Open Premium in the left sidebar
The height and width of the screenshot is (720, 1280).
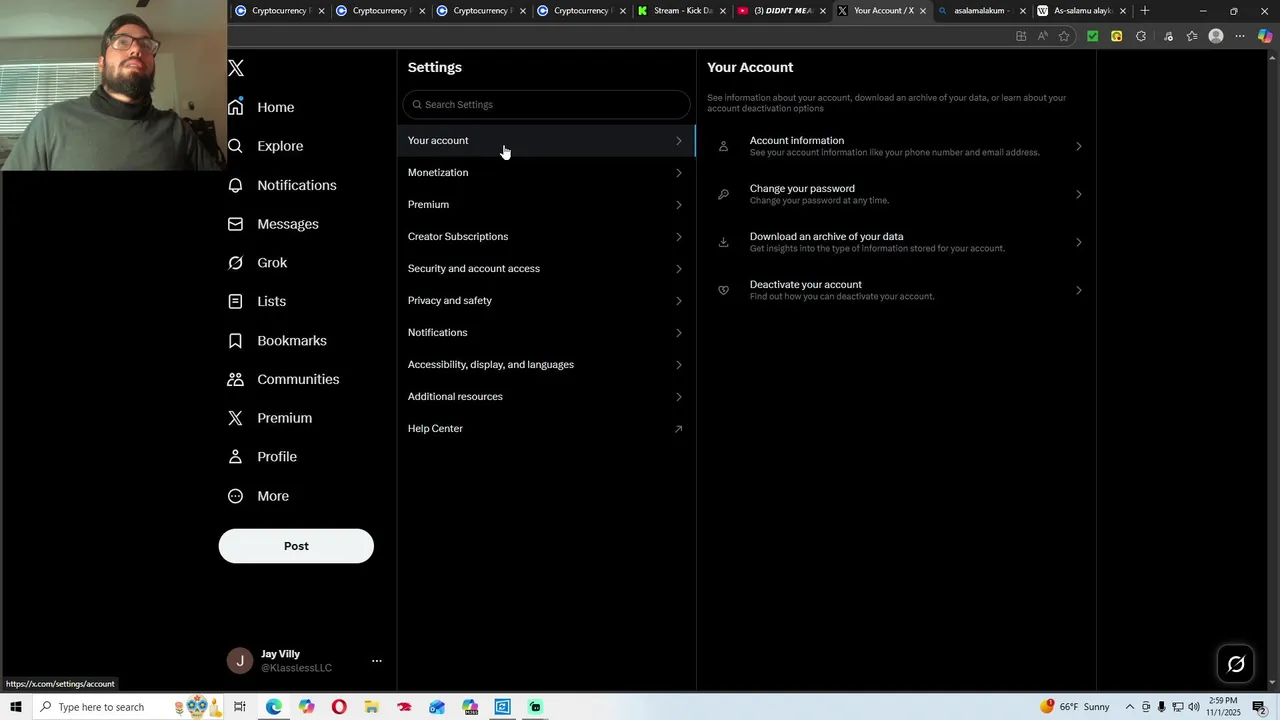point(270,418)
